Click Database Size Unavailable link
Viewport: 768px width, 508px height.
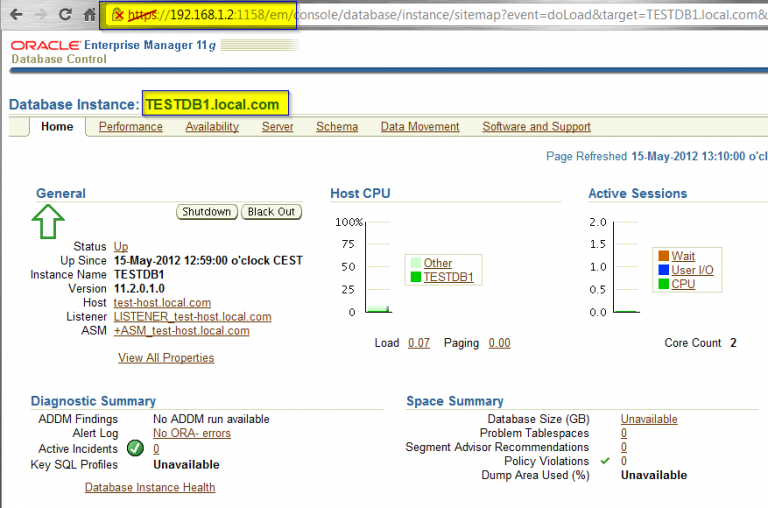click(649, 419)
